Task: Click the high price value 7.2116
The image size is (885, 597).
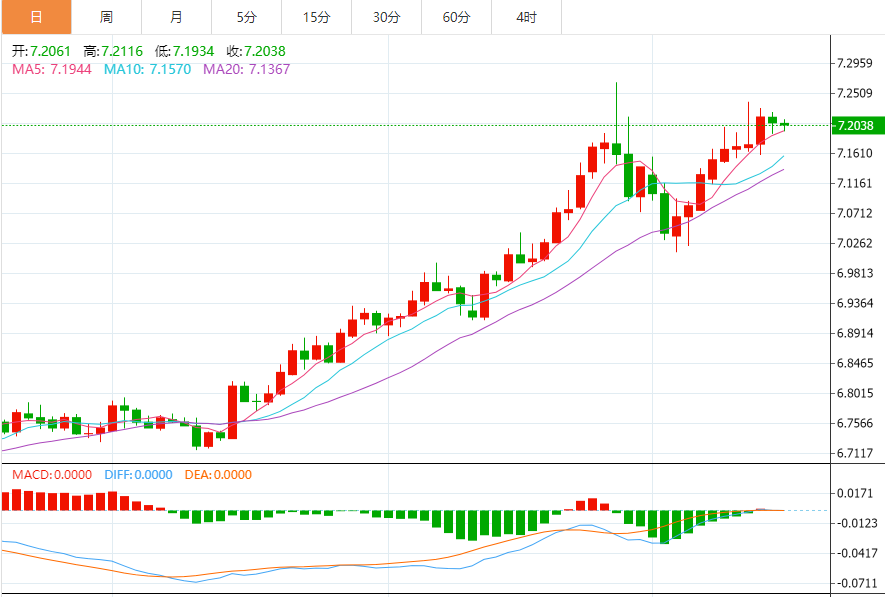Action: pyautogui.click(x=122, y=51)
